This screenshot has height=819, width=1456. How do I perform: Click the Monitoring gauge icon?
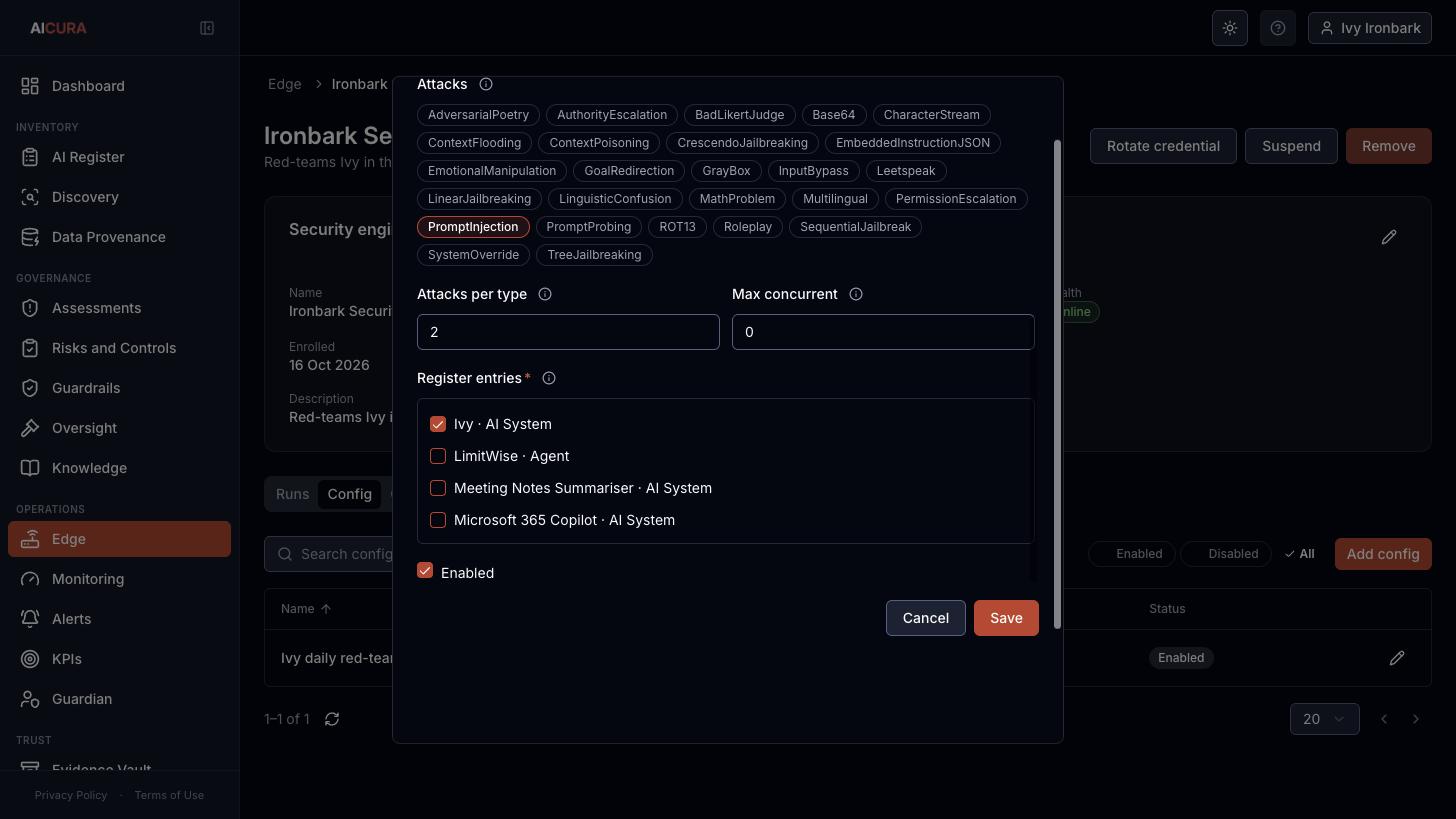[30, 579]
